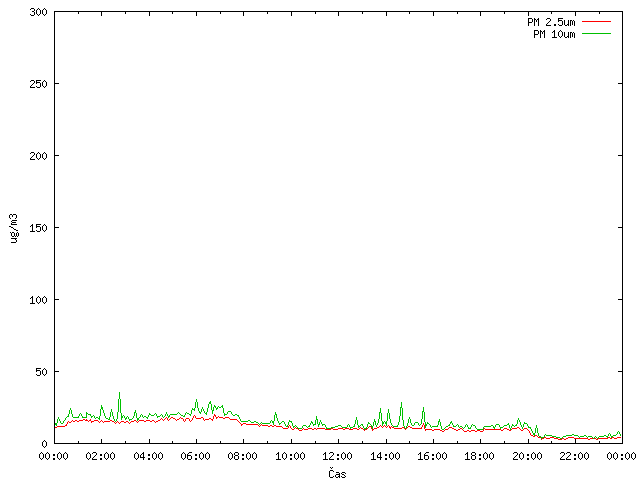The image size is (640, 480).
Task: Click the 14:00 time label
Action: 385,456
